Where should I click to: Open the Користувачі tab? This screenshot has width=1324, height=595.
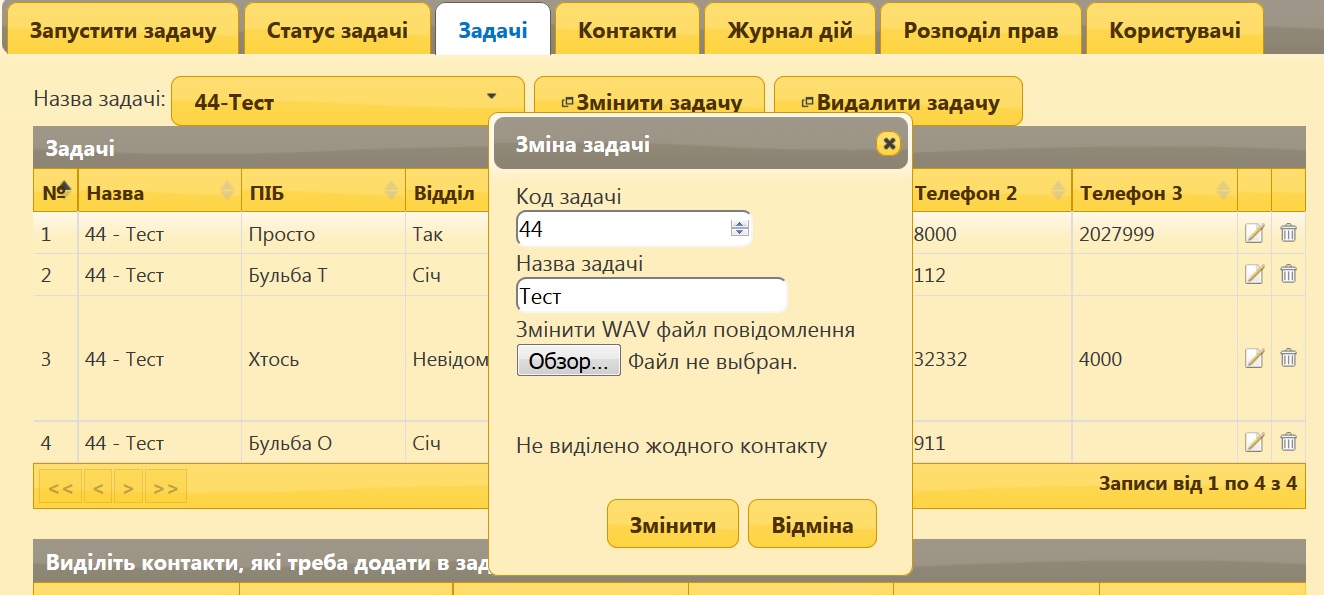click(x=1175, y=30)
